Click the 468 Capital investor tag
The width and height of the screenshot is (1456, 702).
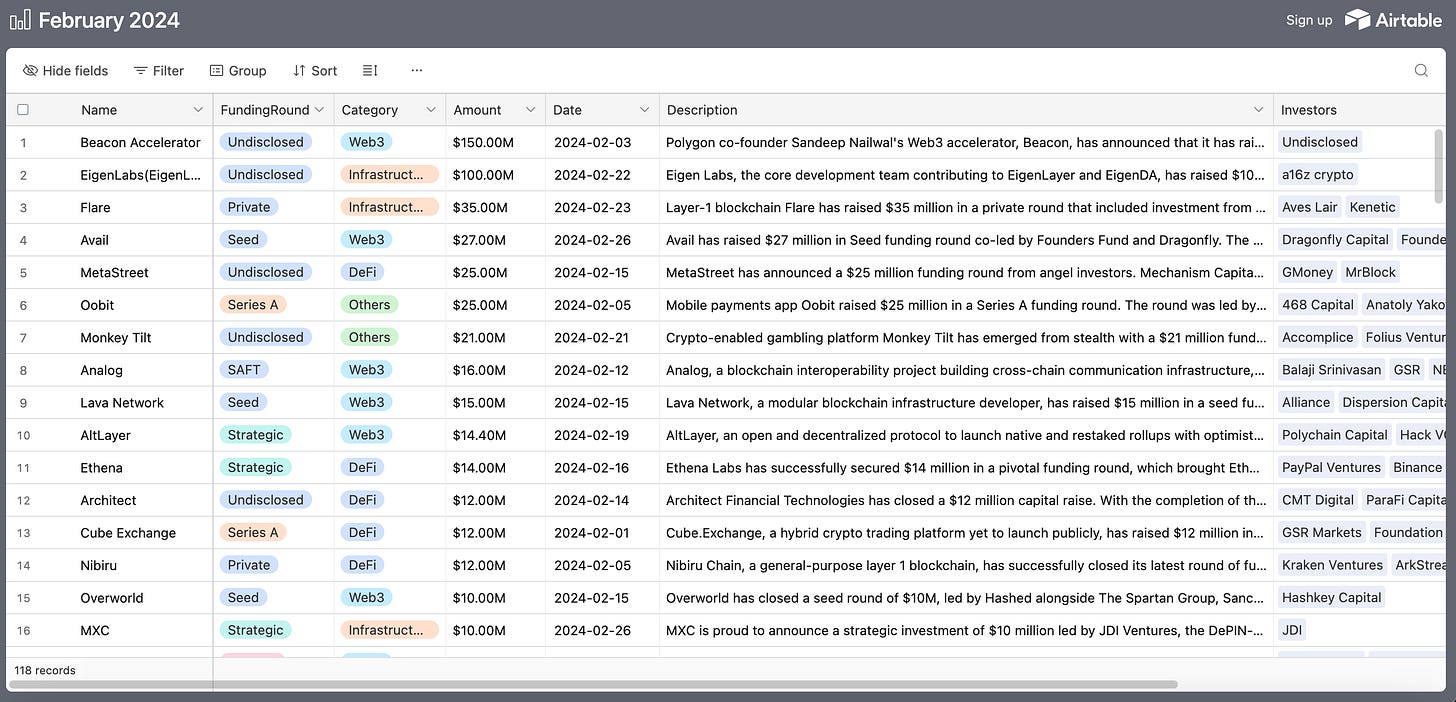click(x=1318, y=304)
